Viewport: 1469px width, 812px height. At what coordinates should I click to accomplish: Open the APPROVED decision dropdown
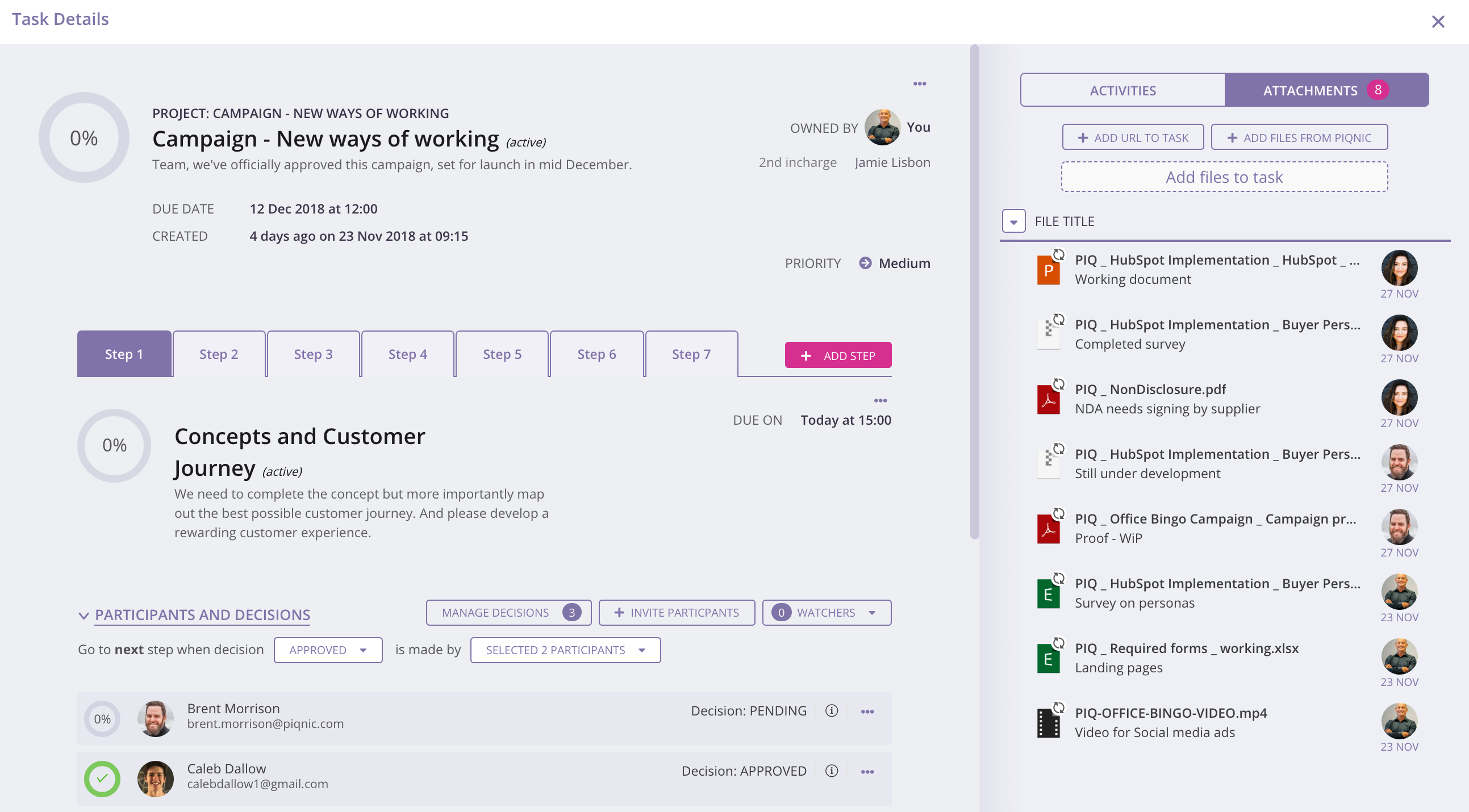[328, 650]
